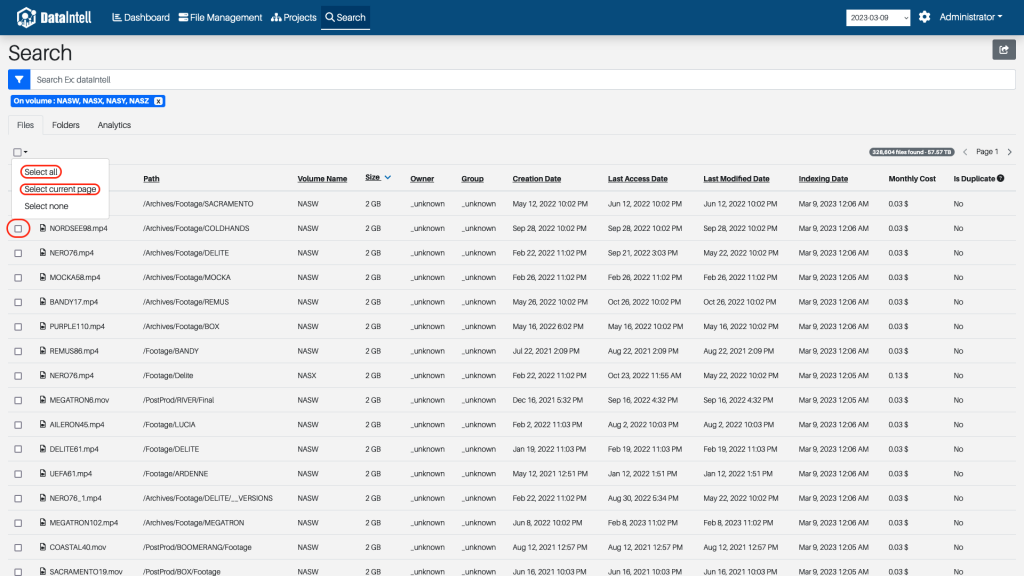Click the Is Duplicate help question icon
Screen dimensions: 1024x576
tap(1000, 178)
